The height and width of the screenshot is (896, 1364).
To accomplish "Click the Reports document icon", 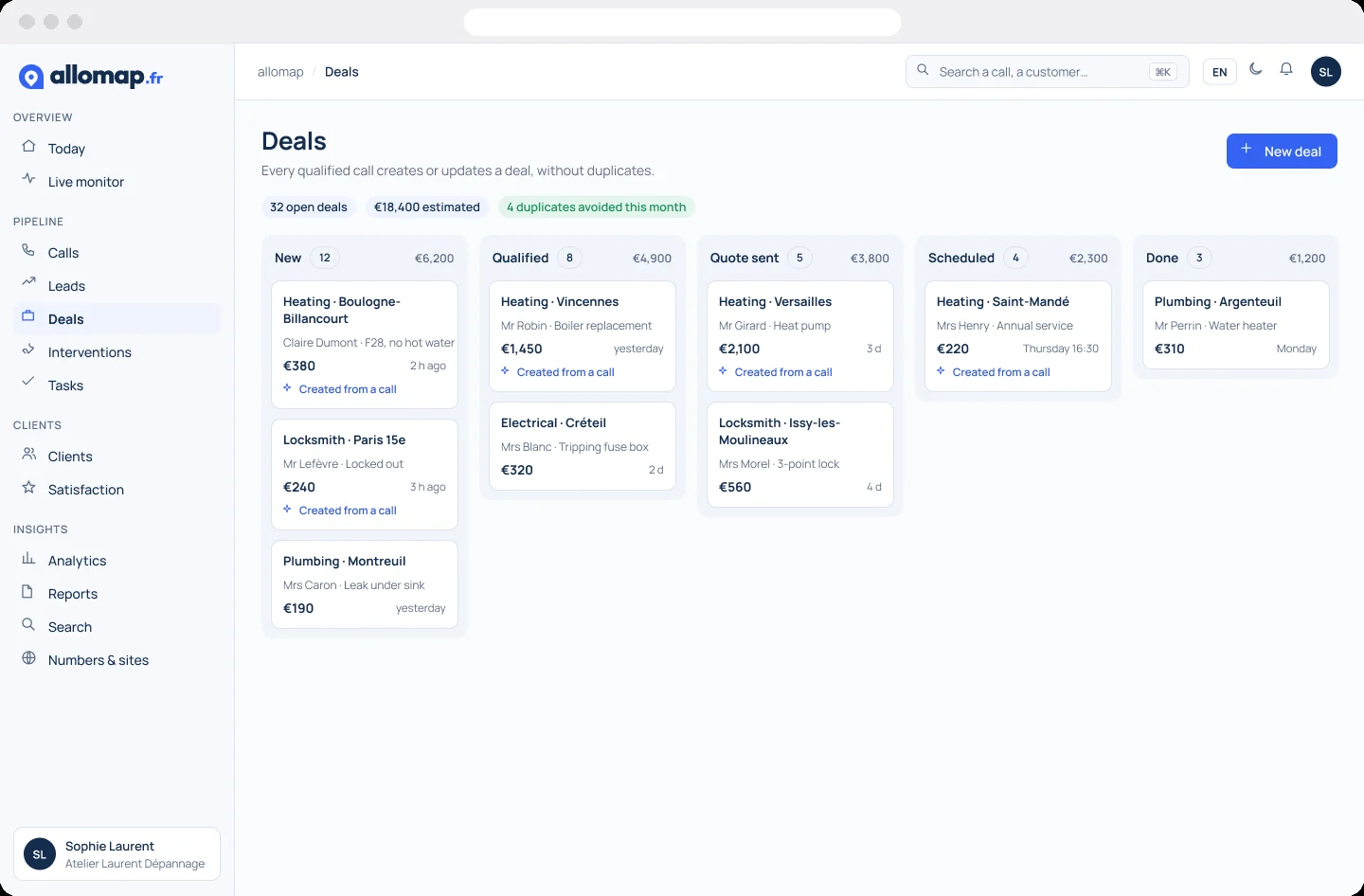I will click(x=28, y=592).
